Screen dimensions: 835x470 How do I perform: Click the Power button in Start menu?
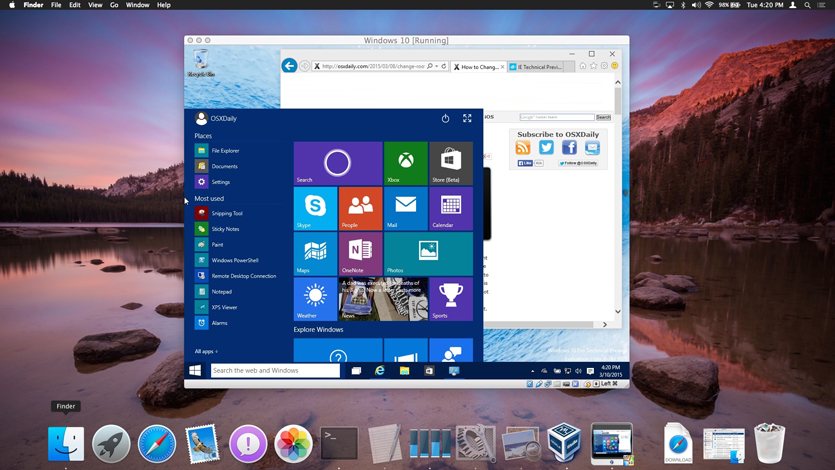445,118
